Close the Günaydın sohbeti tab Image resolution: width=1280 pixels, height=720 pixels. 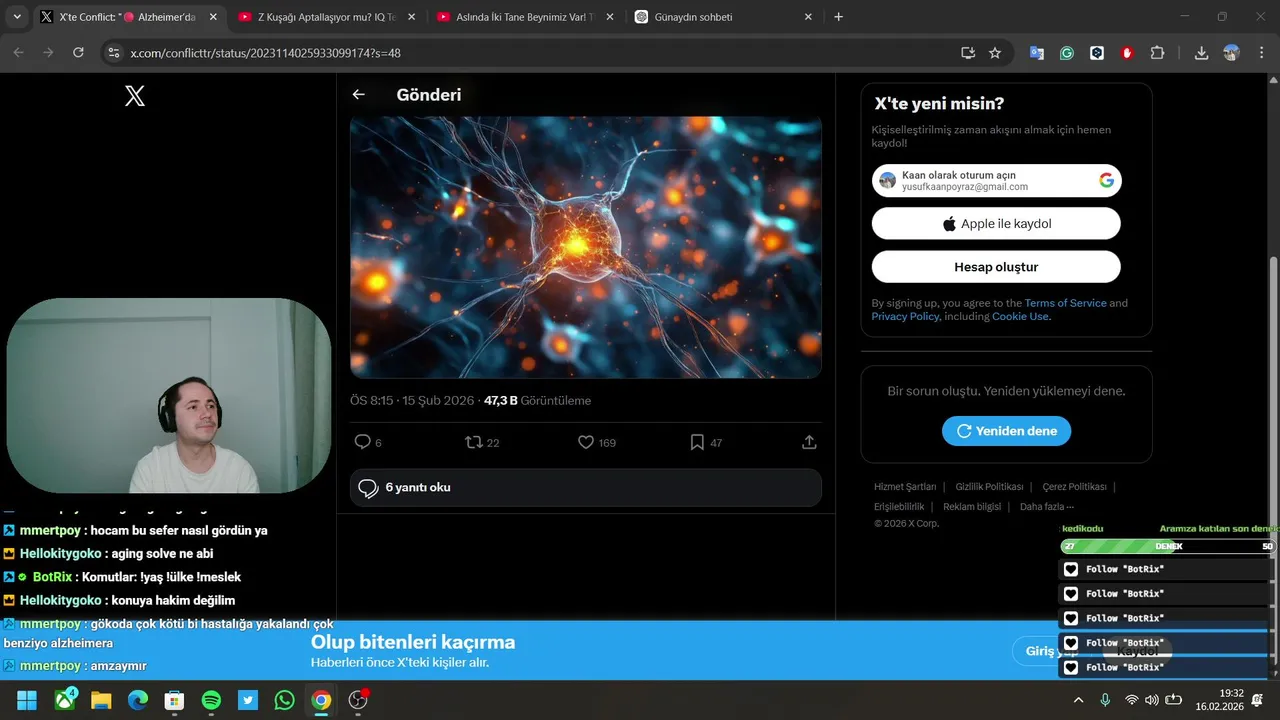808,17
